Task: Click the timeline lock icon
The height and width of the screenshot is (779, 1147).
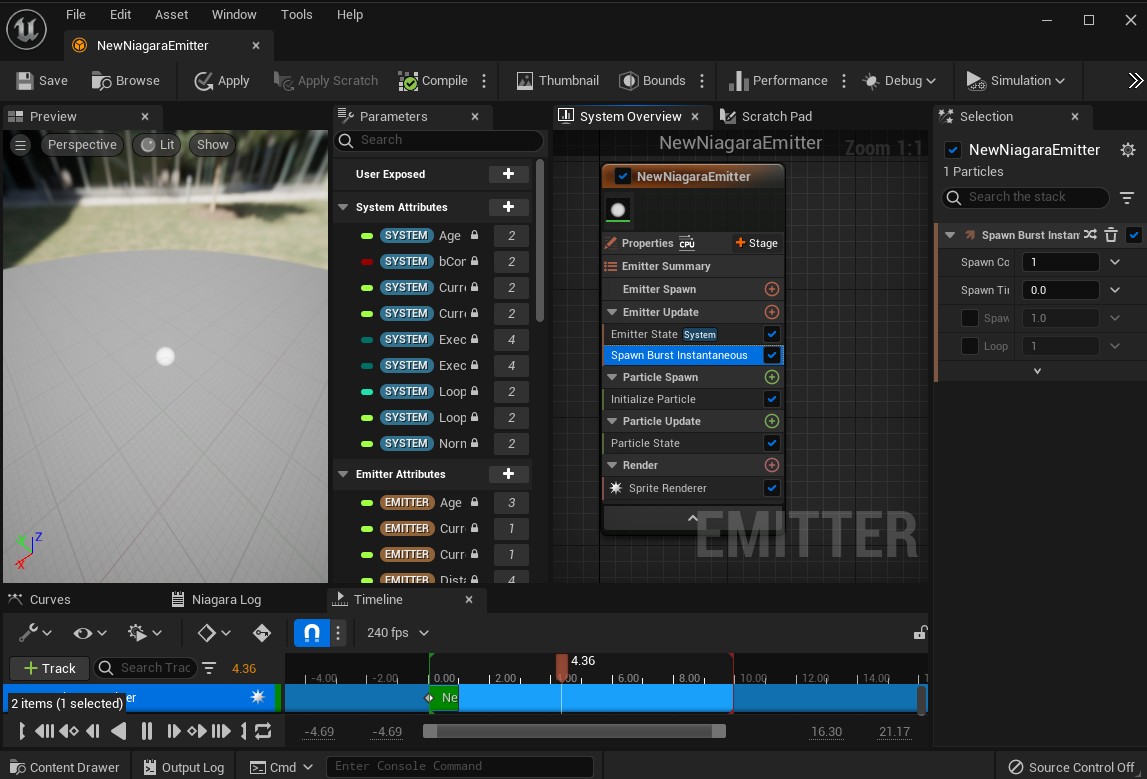Action: point(920,633)
